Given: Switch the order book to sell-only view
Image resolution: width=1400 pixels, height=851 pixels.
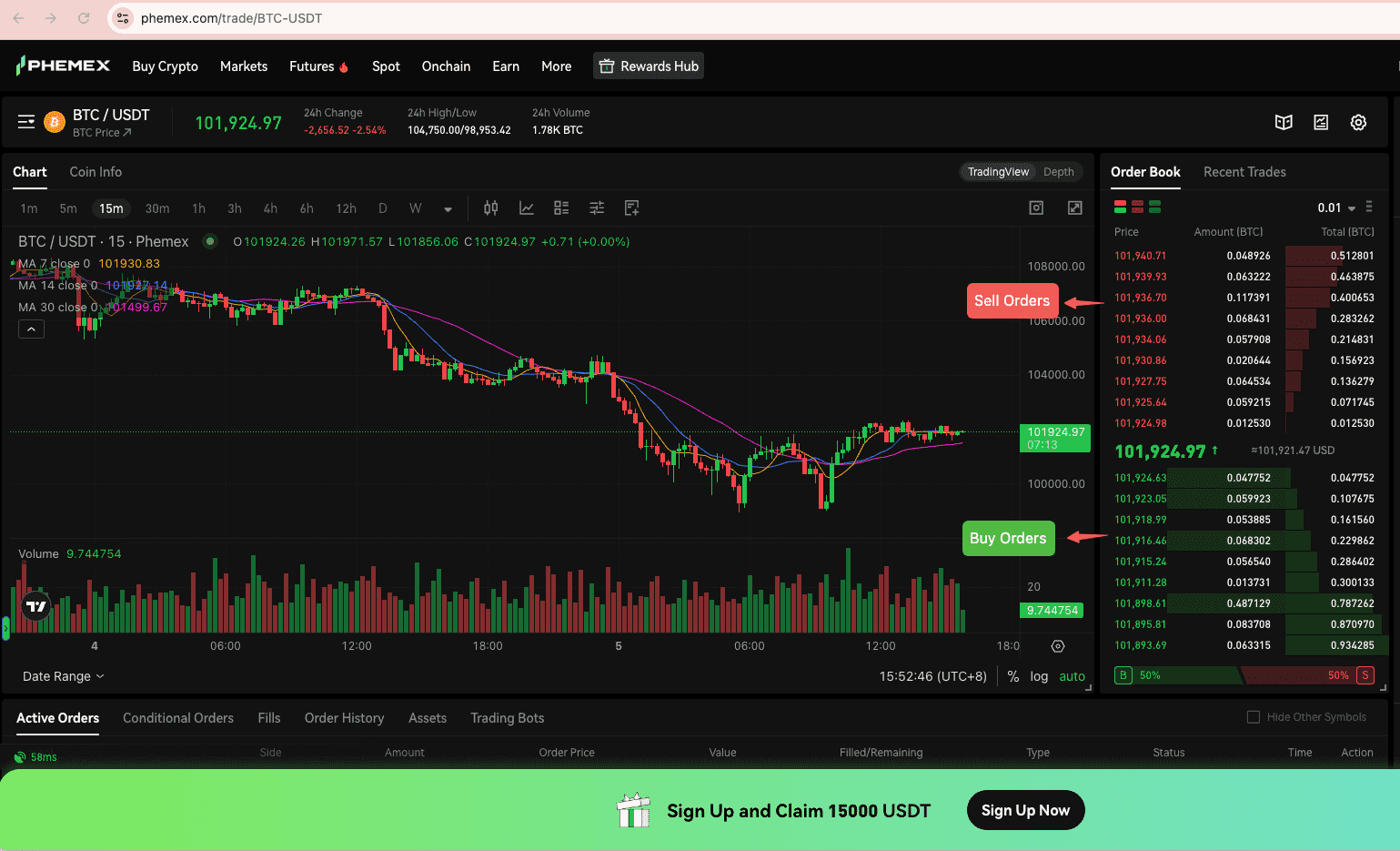Looking at the screenshot, I should tap(1137, 207).
